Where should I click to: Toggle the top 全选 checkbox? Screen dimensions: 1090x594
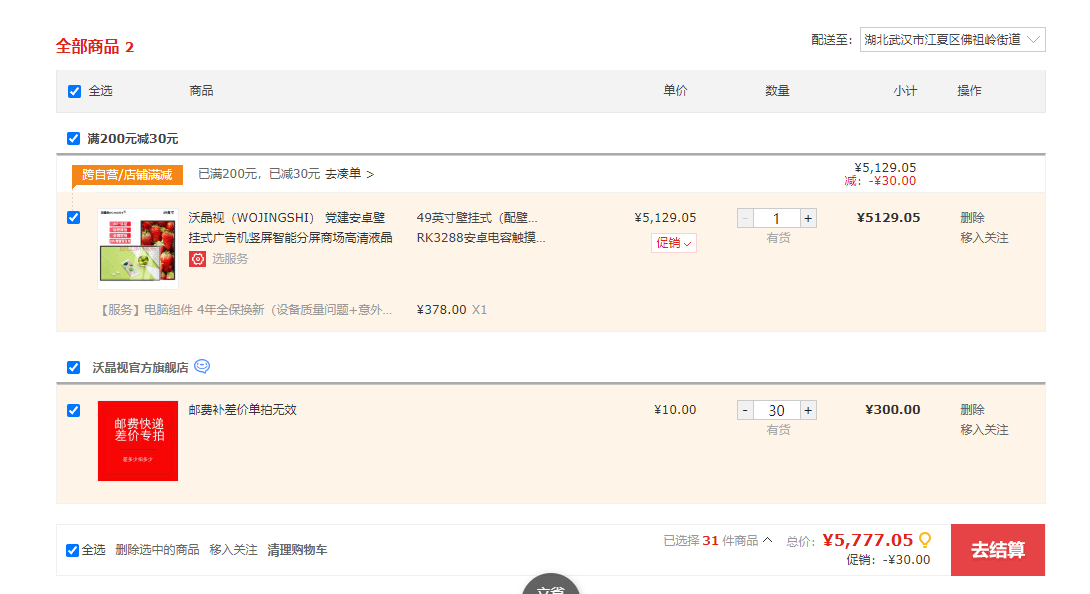pyautogui.click(x=74, y=91)
